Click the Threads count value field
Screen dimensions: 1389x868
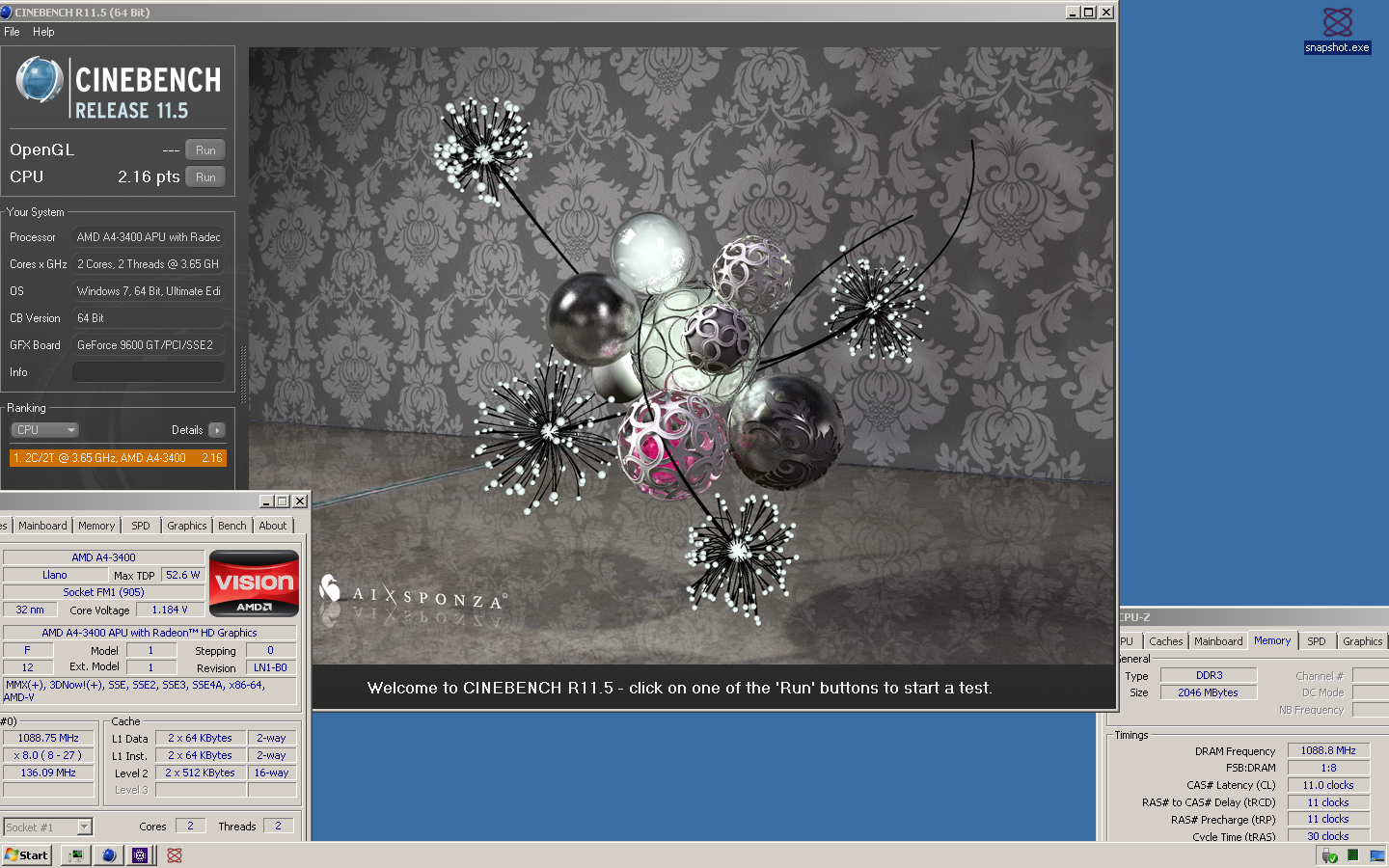(x=278, y=826)
